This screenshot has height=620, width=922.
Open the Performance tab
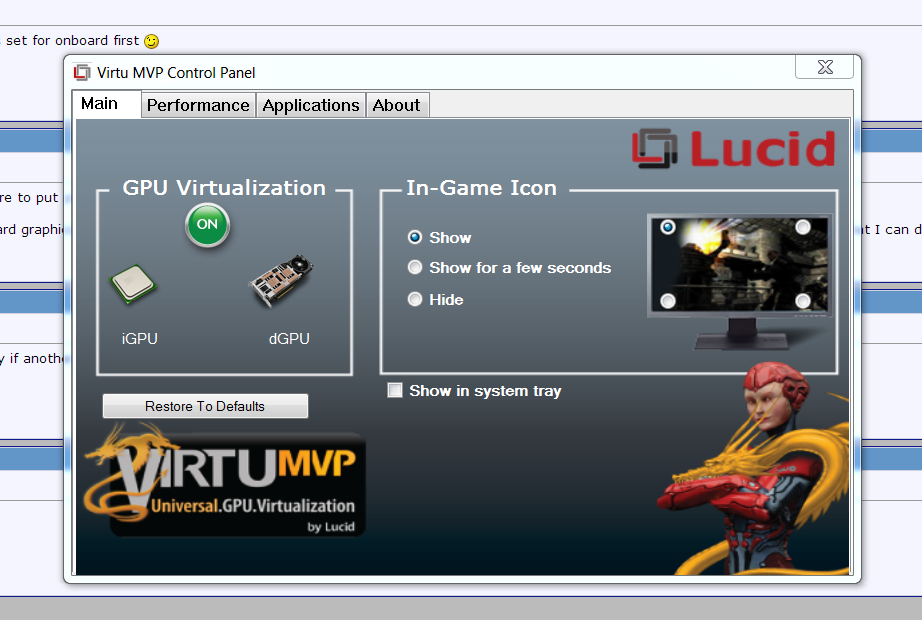click(x=198, y=105)
